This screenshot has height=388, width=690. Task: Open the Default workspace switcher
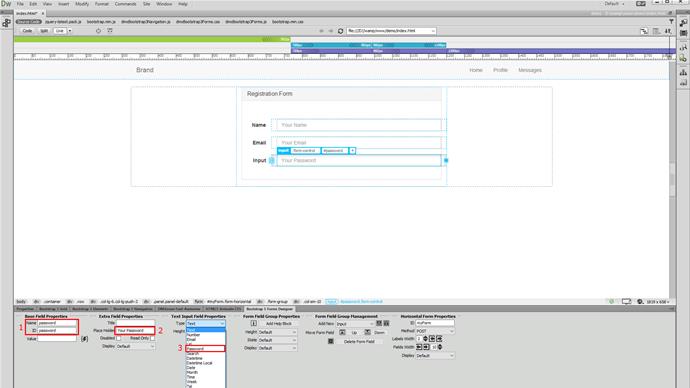[614, 4]
